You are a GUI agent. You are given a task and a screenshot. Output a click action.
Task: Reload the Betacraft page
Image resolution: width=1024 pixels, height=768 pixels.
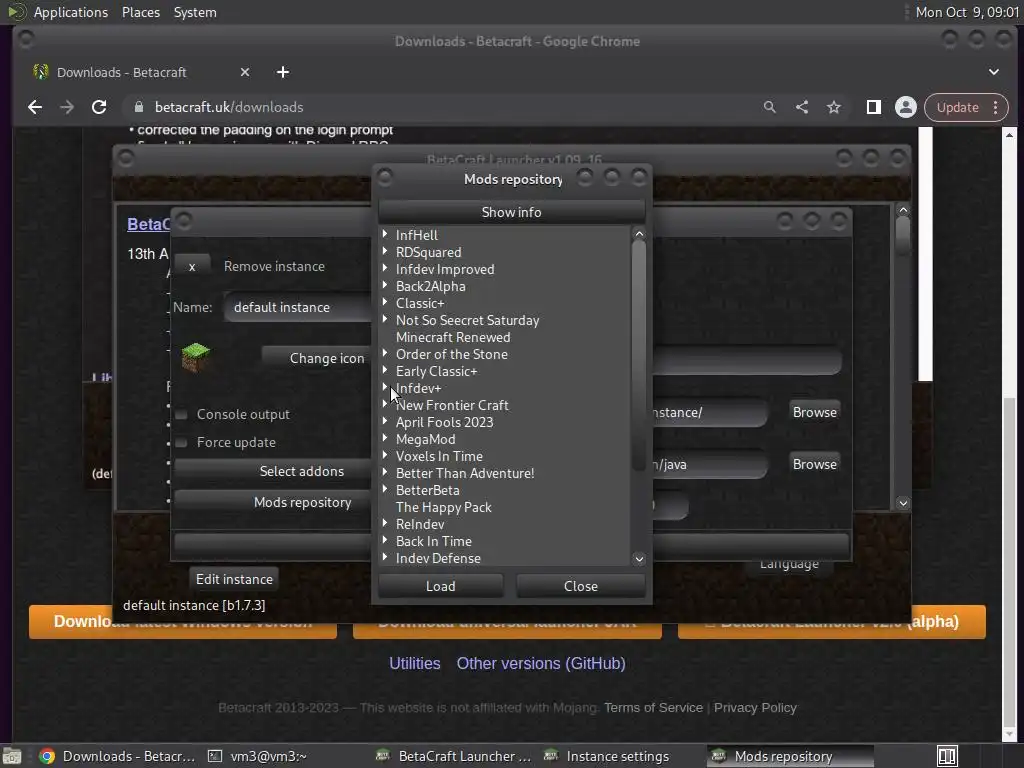click(x=99, y=107)
